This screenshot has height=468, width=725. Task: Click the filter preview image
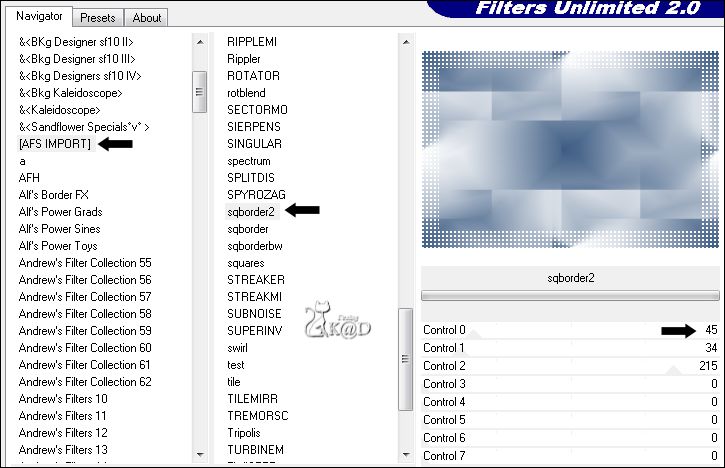tap(570, 149)
